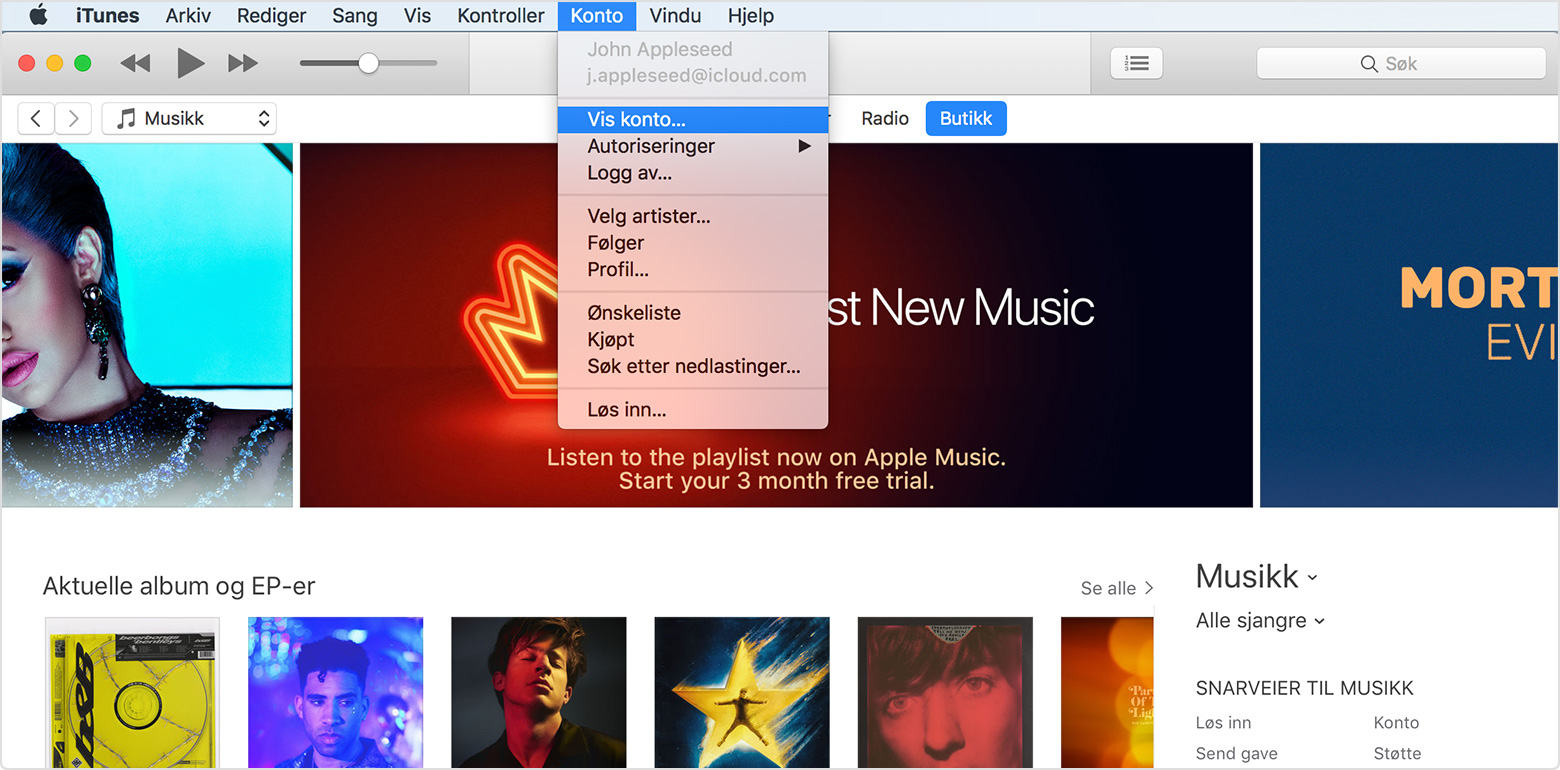This screenshot has height=770, width=1560.
Task: Click the Se alle link
Action: tap(1109, 588)
